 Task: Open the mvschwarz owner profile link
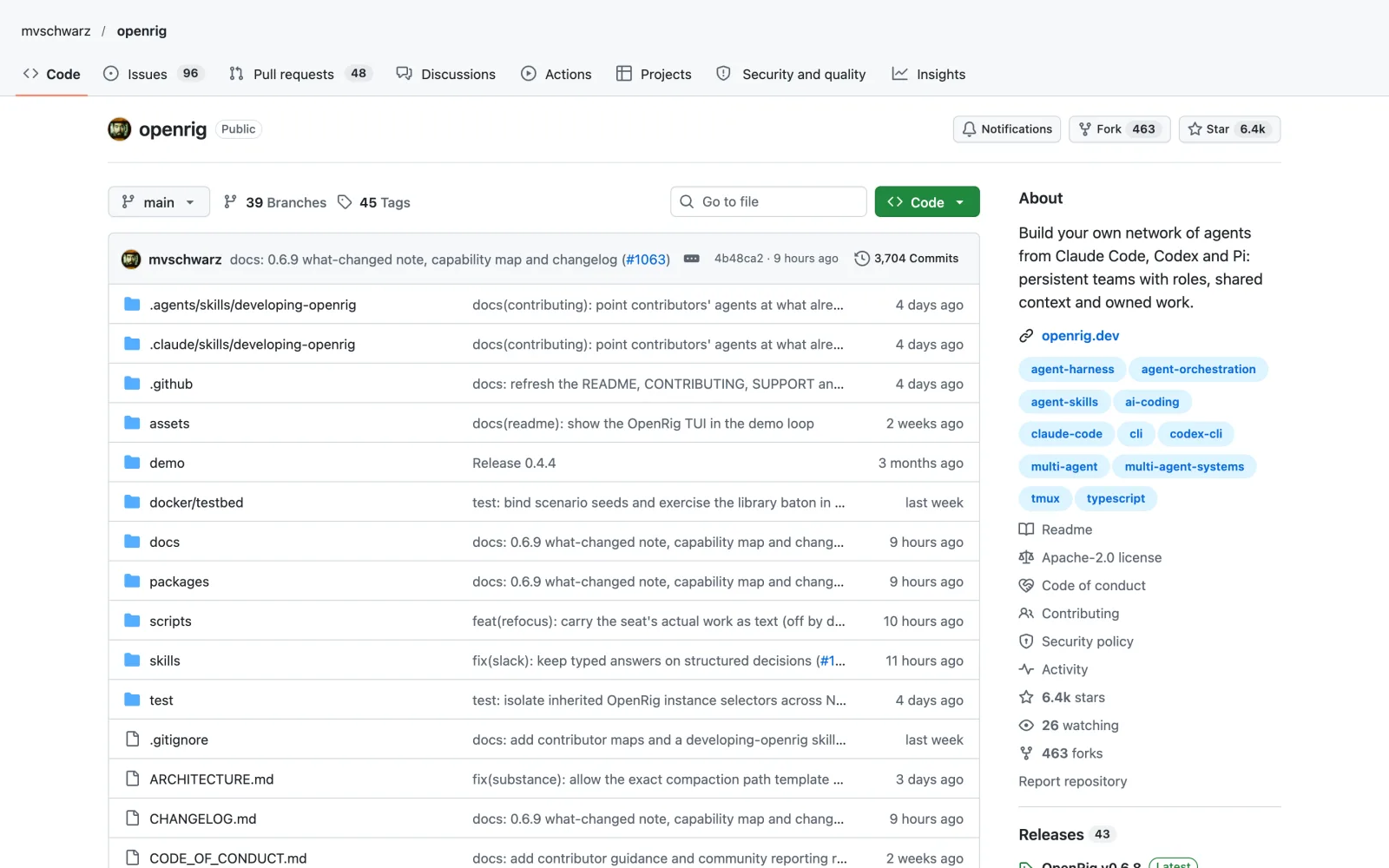click(x=56, y=31)
